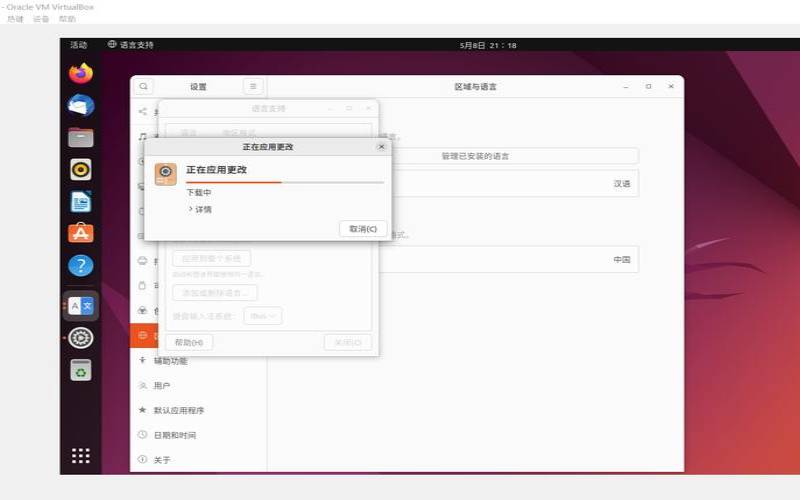Click the dimmed 添加或删除语言 button
The image size is (800, 500).
pyautogui.click(x=215, y=292)
